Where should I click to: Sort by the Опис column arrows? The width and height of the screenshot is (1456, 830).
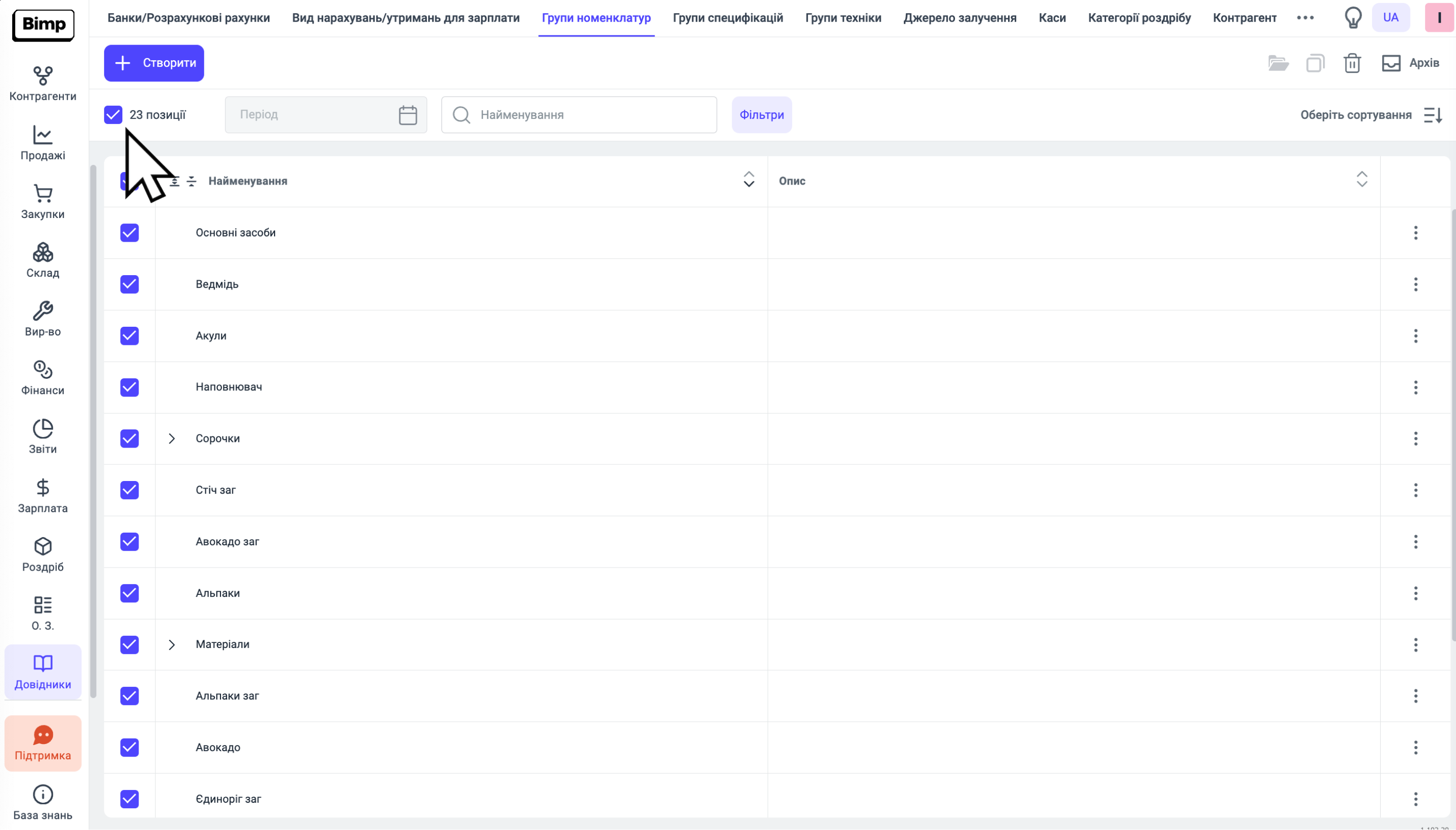[1361, 180]
